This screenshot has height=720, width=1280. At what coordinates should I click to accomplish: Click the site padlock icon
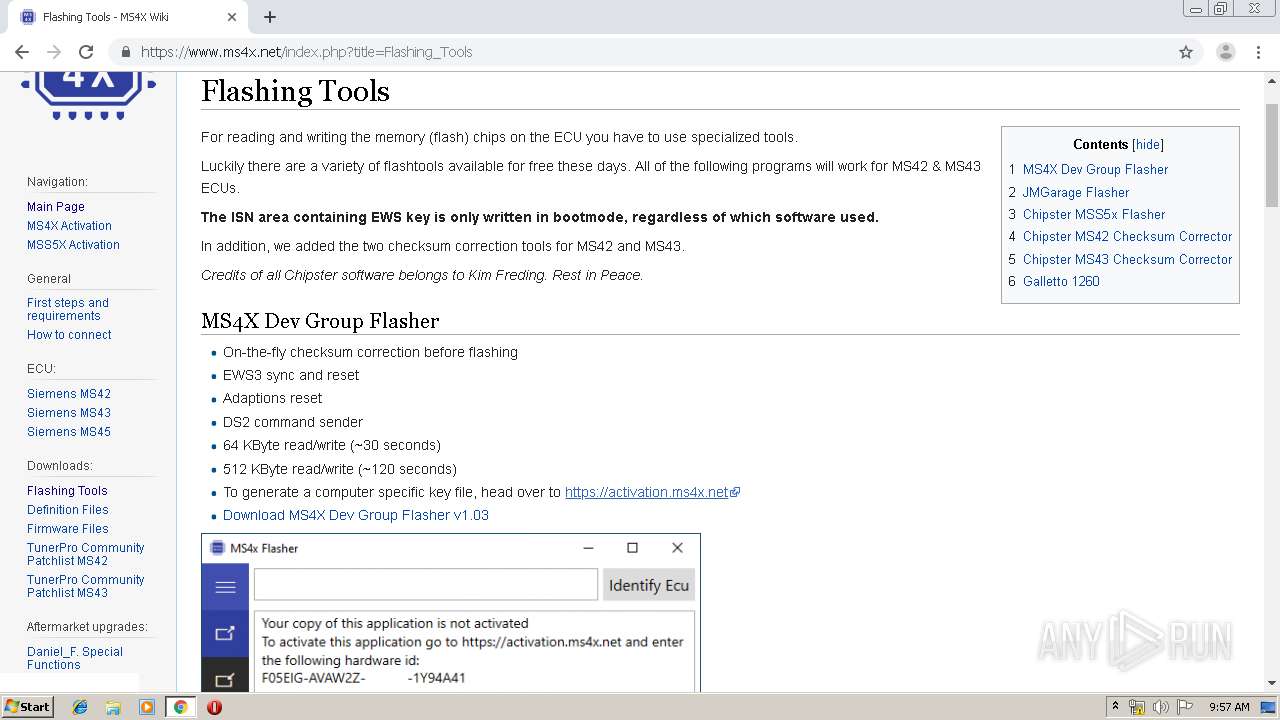pos(126,52)
